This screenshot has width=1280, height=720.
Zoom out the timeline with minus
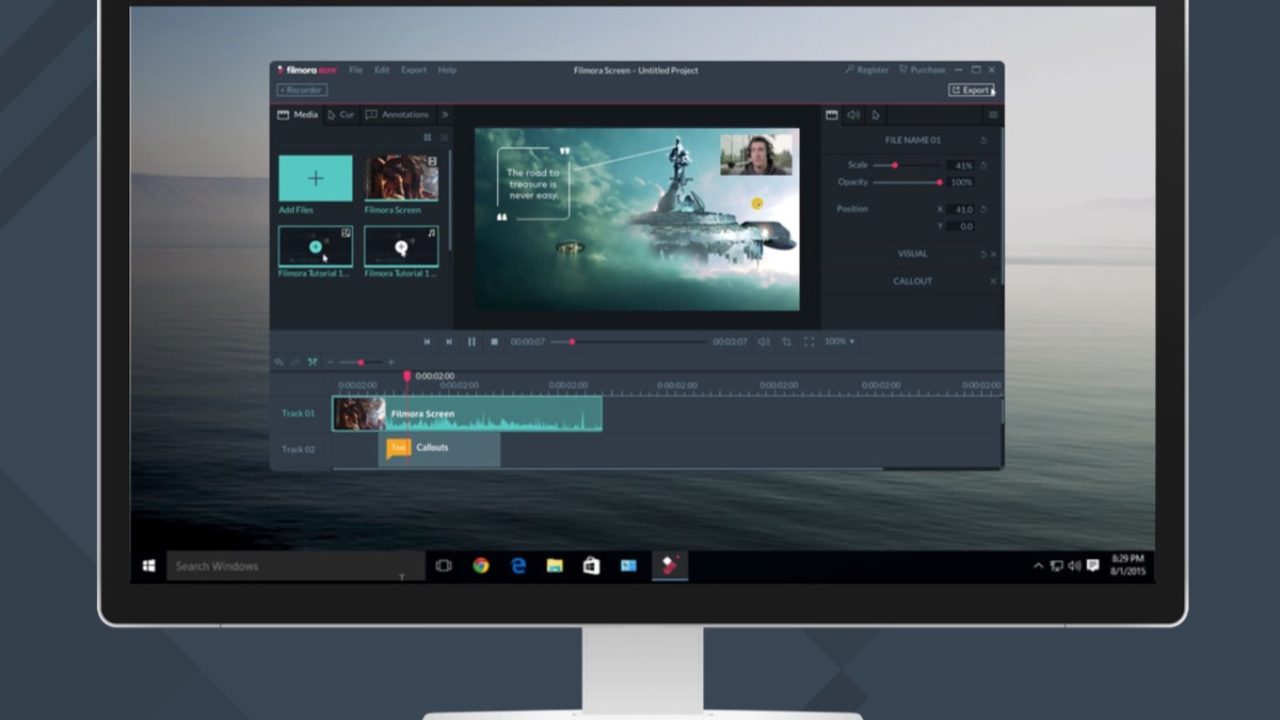(x=330, y=362)
